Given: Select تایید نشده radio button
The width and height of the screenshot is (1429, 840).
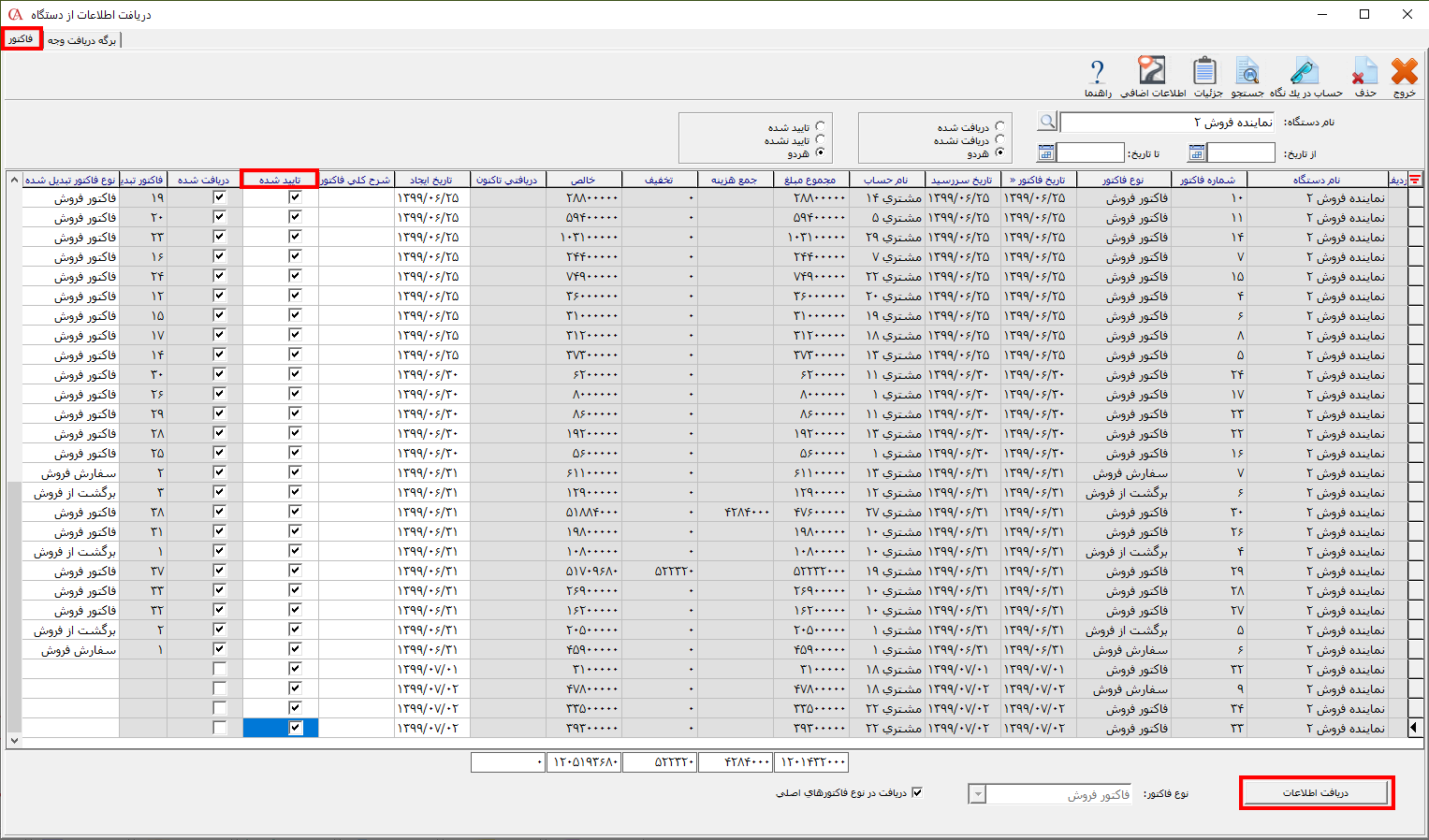Looking at the screenshot, I should (x=820, y=139).
